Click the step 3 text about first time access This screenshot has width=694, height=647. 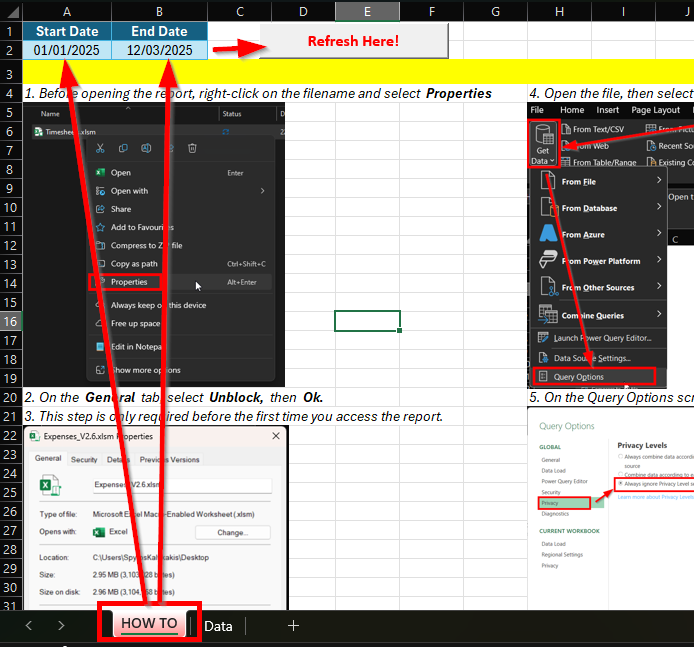pos(234,416)
